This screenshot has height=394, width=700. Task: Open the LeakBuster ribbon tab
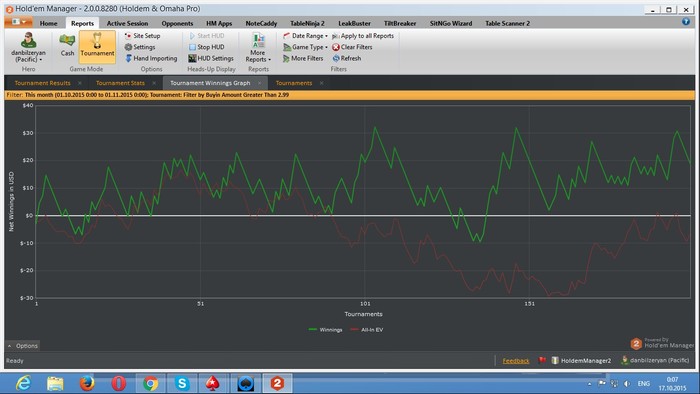(x=354, y=23)
